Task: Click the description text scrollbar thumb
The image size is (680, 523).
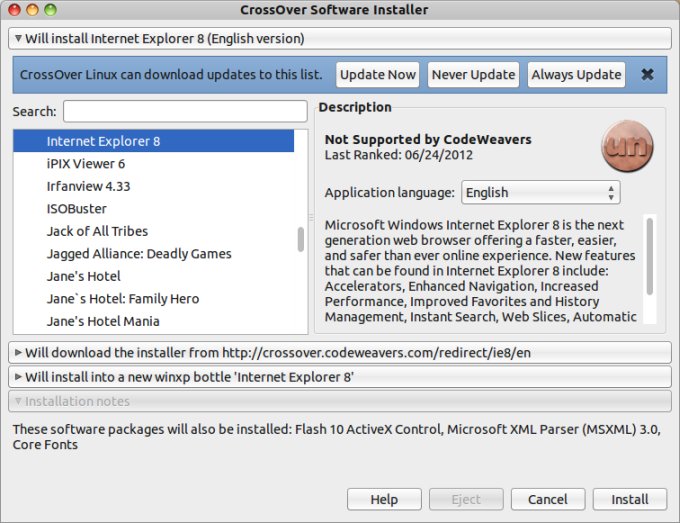Action: [649, 256]
